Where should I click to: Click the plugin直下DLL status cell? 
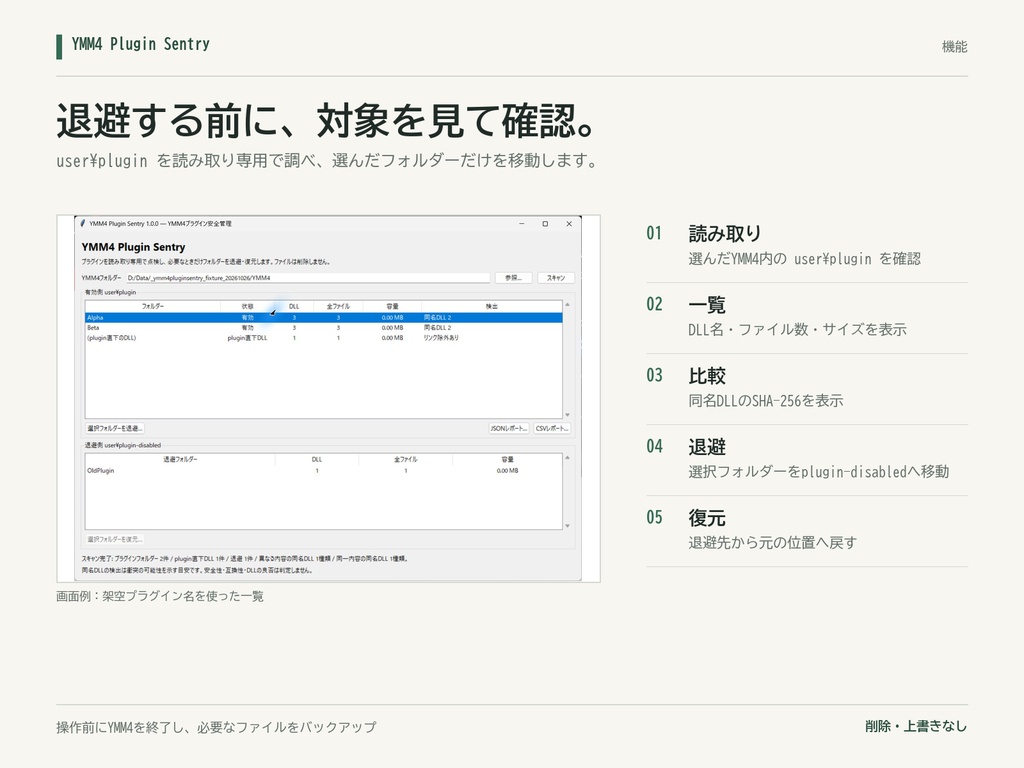(248, 338)
